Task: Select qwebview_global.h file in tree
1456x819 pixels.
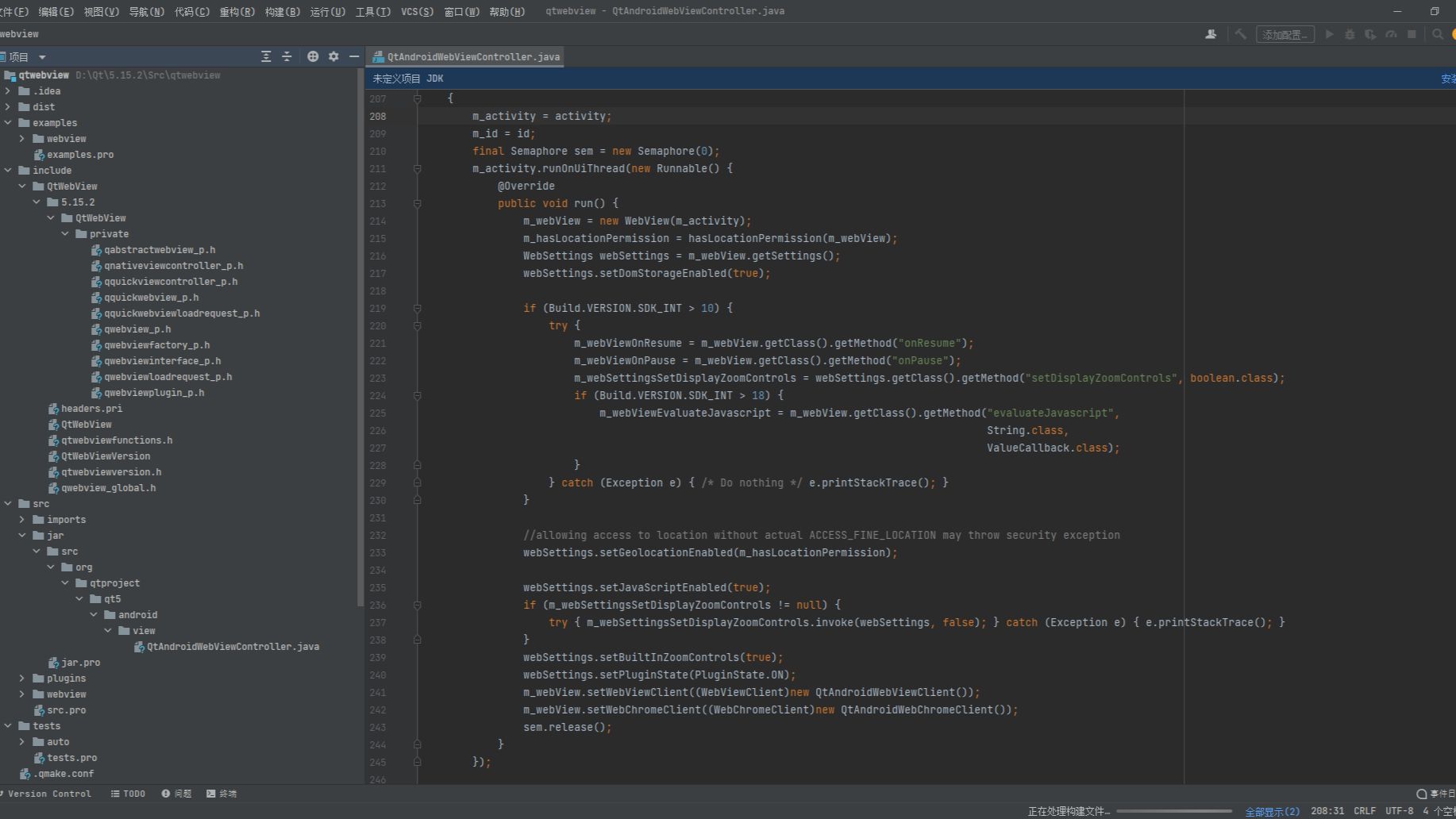Action: 102,488
